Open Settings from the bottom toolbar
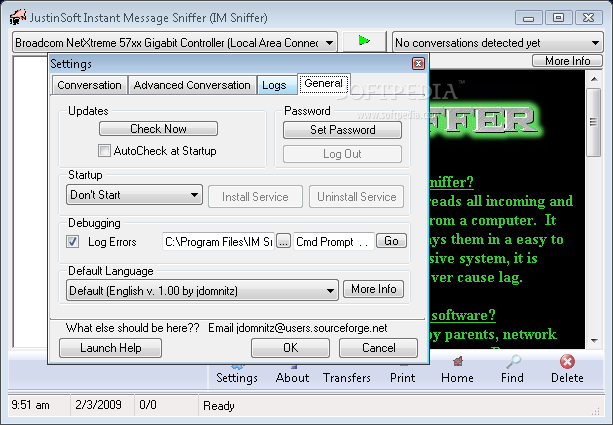The height and width of the screenshot is (425, 613). coord(237,373)
